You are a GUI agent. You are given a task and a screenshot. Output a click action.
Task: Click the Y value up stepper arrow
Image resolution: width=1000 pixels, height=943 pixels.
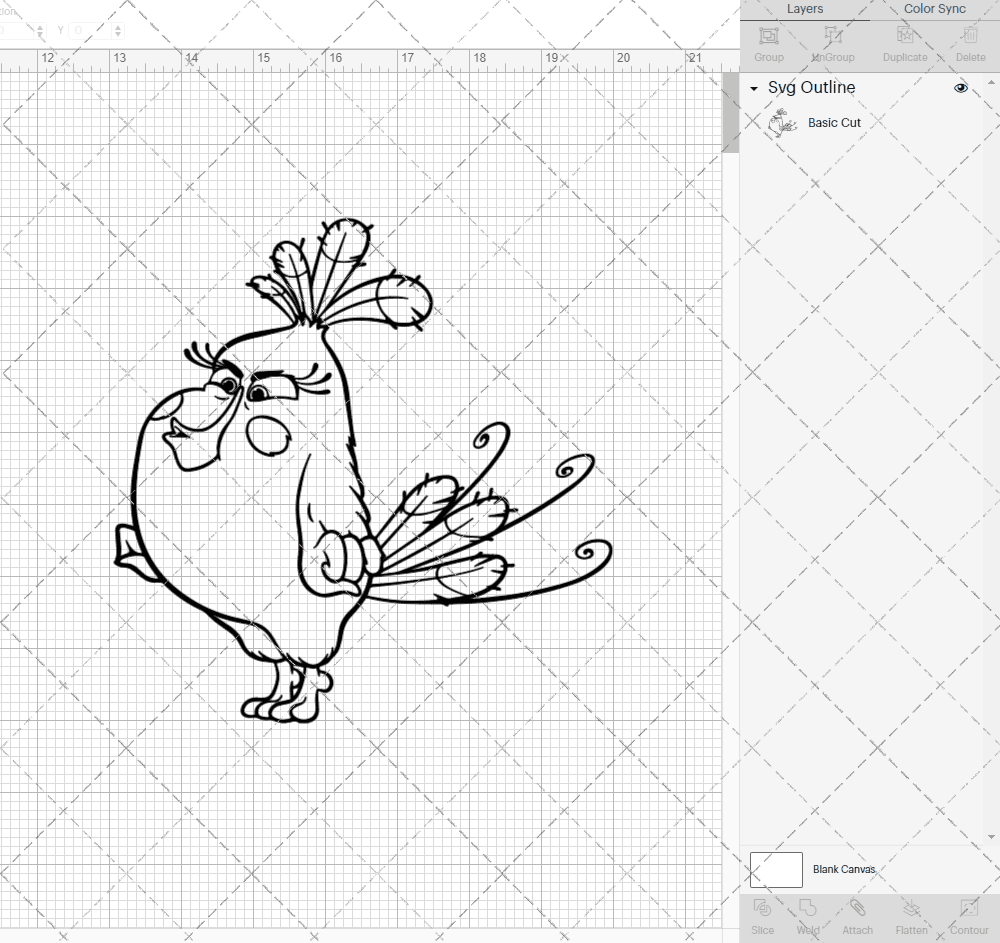(118, 26)
